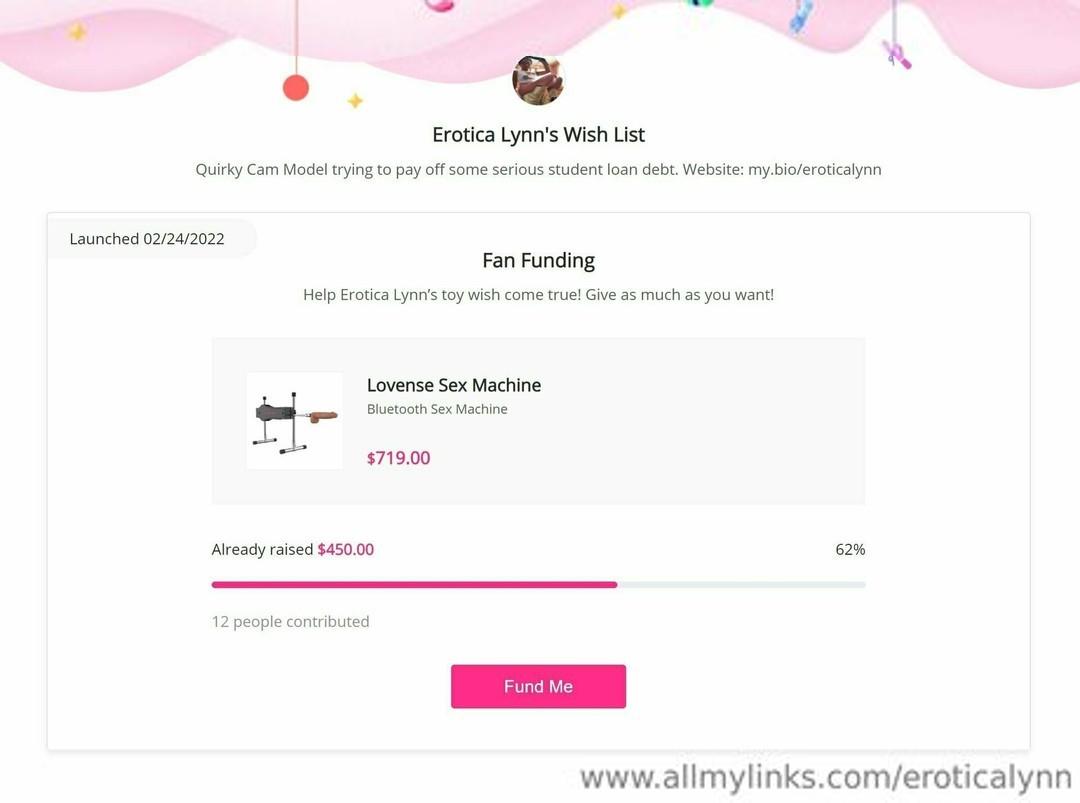1080x803 pixels.
Task: Click the Fund Me button
Action: [538, 686]
